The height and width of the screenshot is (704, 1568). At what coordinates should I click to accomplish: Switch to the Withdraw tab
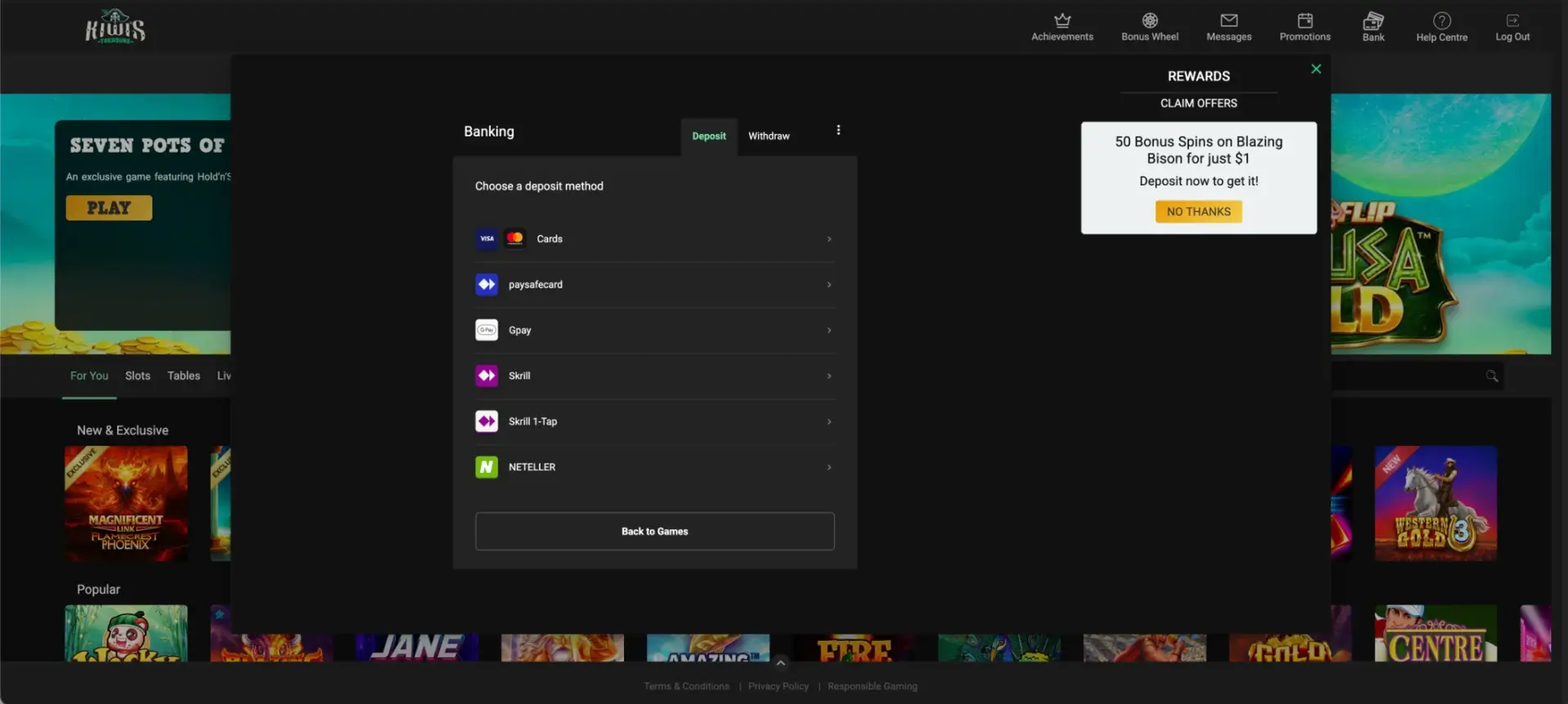click(x=768, y=136)
